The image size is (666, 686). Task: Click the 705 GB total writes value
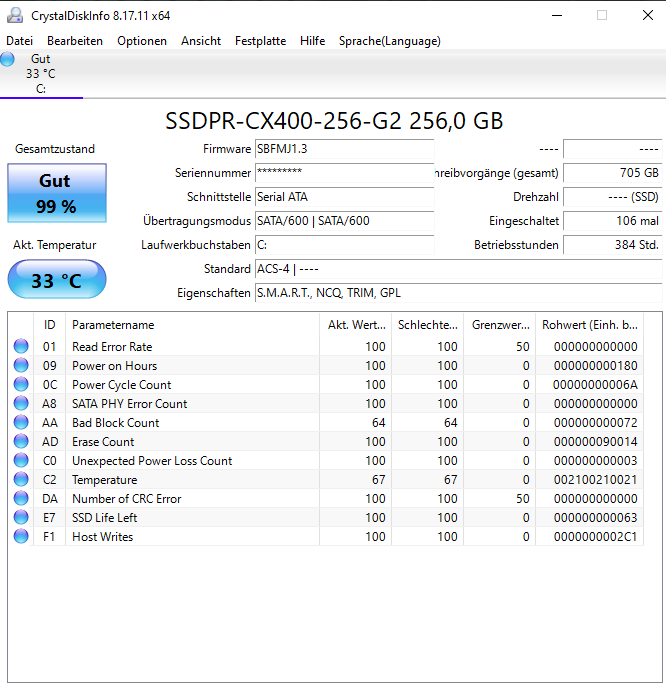pos(613,173)
